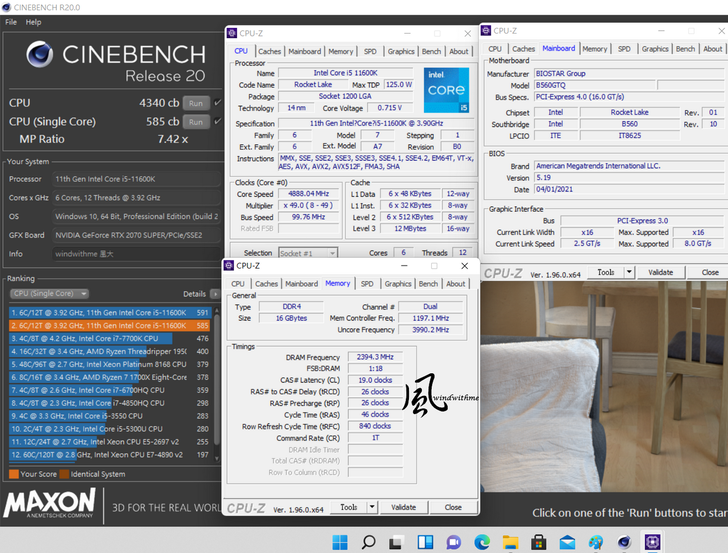The width and height of the screenshot is (728, 553).
Task: Open the Mail app on the taskbar
Action: [x=565, y=542]
